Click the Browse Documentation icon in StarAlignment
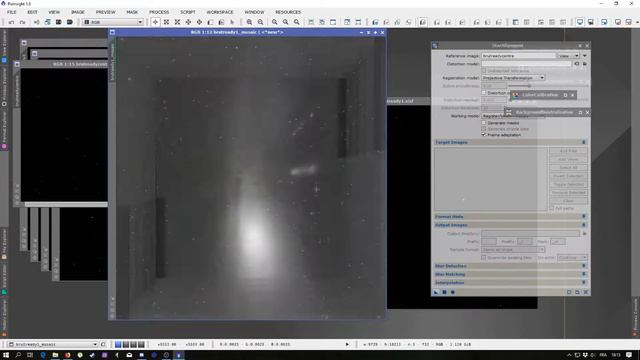The image size is (640, 360). tap(577, 292)
